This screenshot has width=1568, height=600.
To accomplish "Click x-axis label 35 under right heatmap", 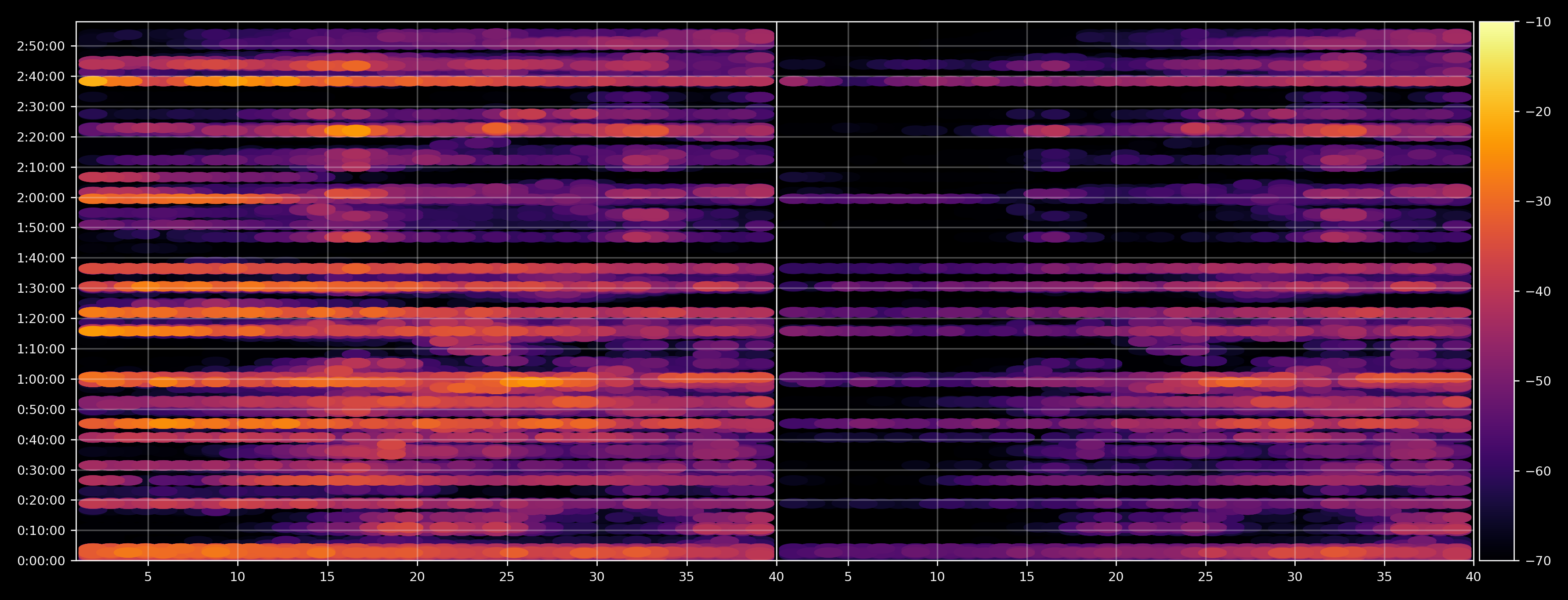I will click(x=1384, y=576).
